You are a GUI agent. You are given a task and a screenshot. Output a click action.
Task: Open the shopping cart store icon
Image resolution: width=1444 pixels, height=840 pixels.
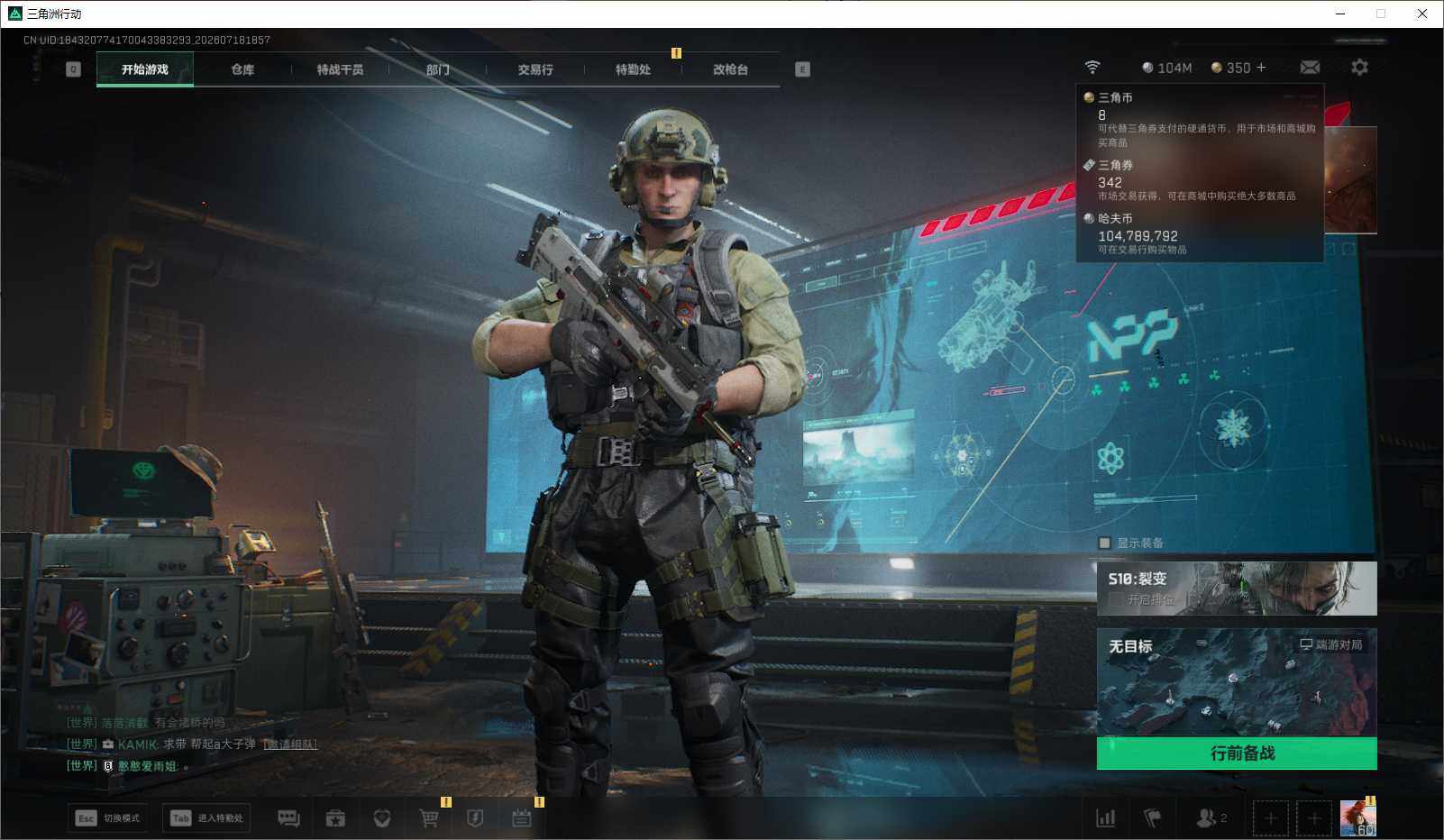click(429, 818)
